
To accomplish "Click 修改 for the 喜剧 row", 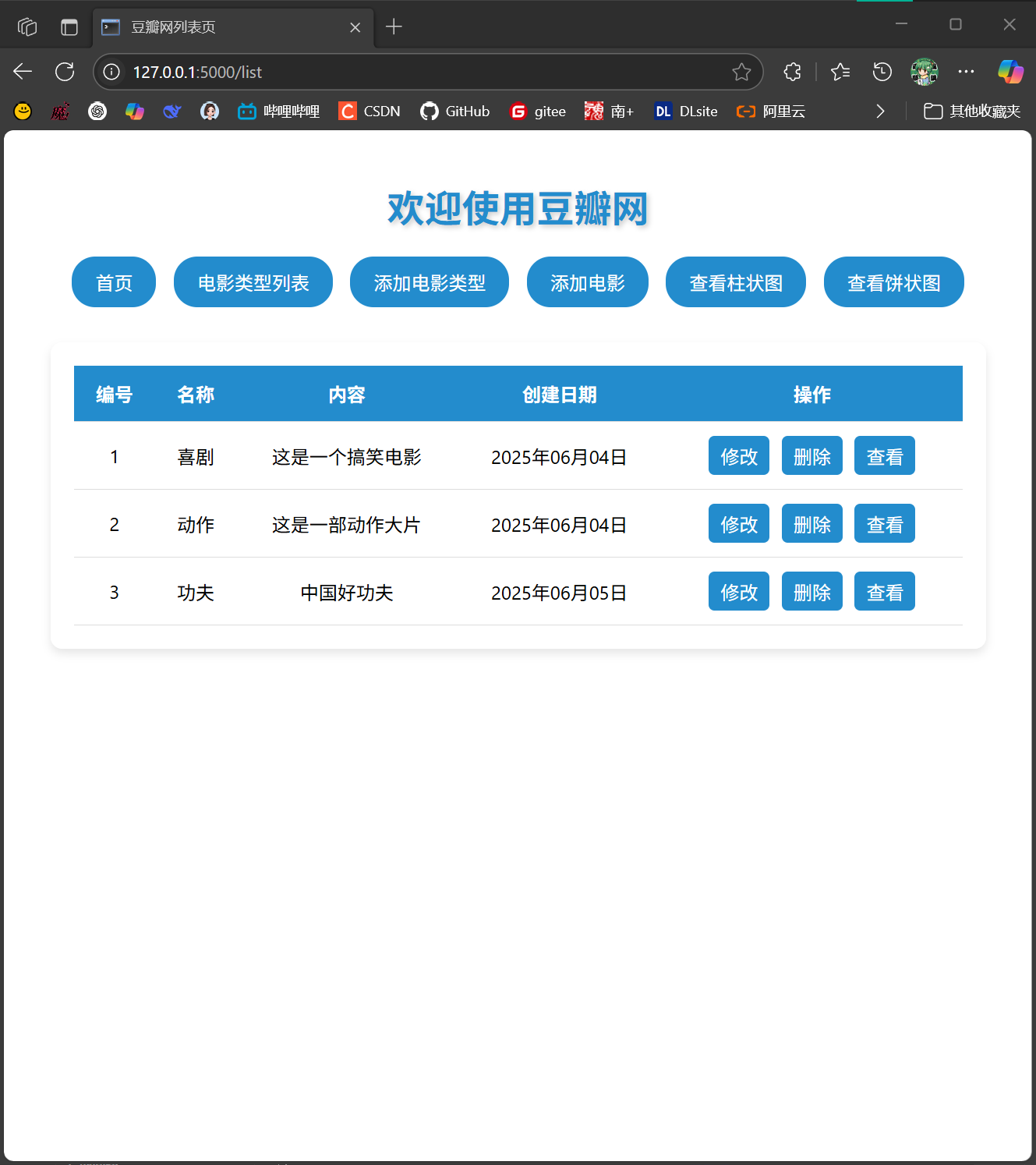I will tap(739, 455).
